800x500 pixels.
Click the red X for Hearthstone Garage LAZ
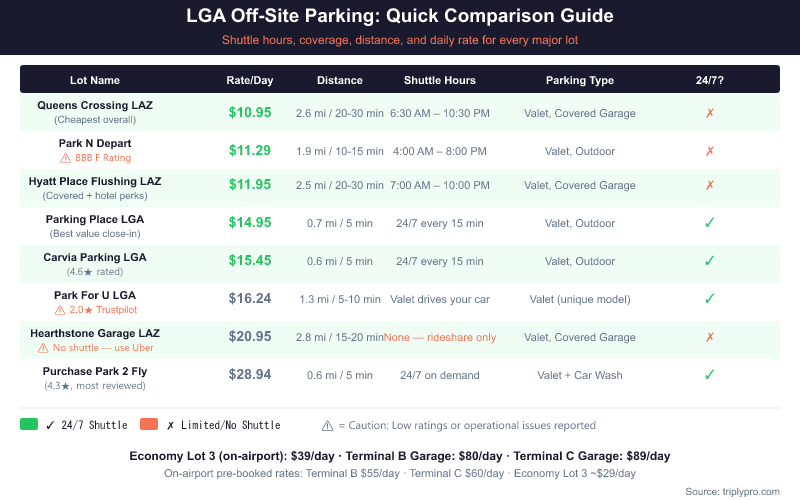710,337
